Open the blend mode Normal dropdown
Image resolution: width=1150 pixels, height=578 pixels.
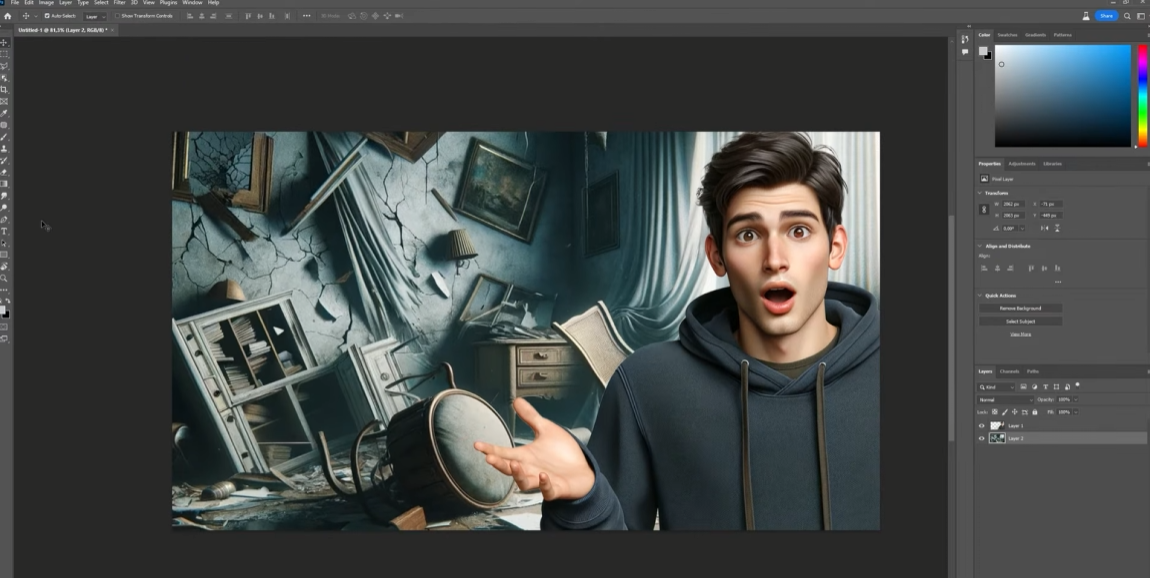click(x=1005, y=400)
